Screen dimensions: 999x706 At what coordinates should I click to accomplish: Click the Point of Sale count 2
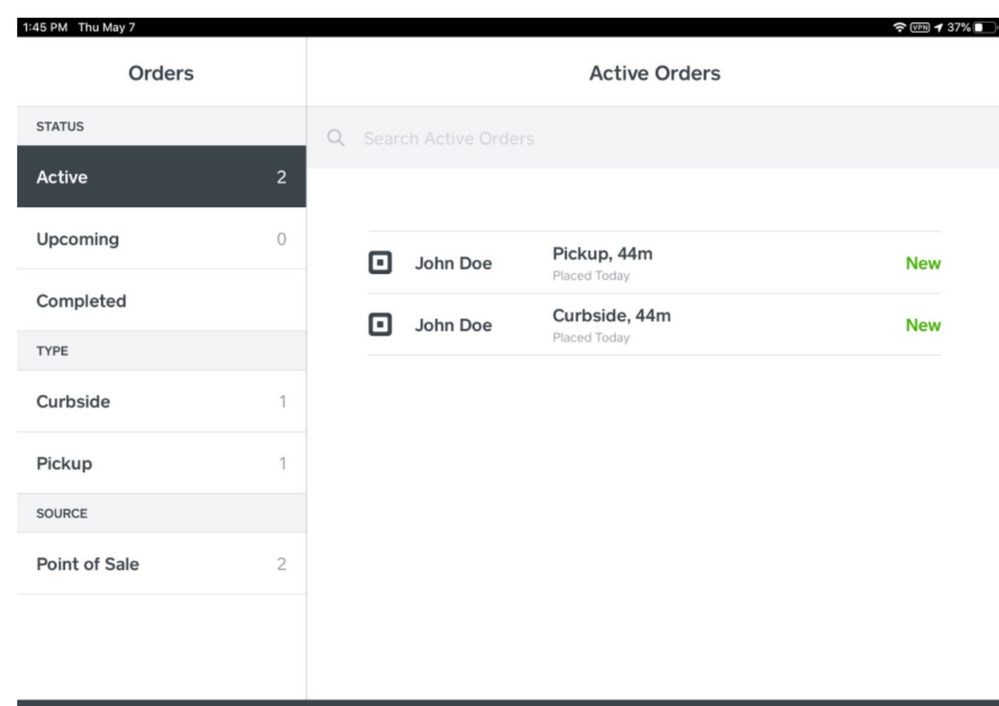[x=281, y=564]
